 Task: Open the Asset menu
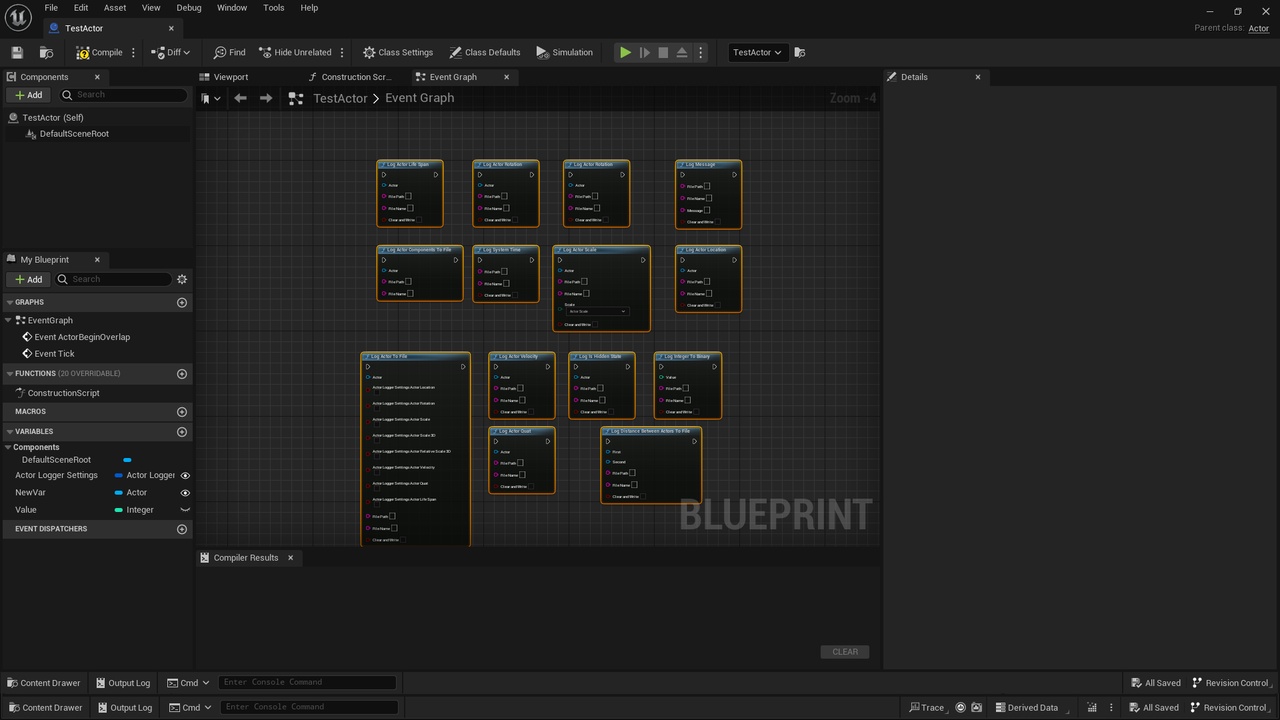click(115, 7)
